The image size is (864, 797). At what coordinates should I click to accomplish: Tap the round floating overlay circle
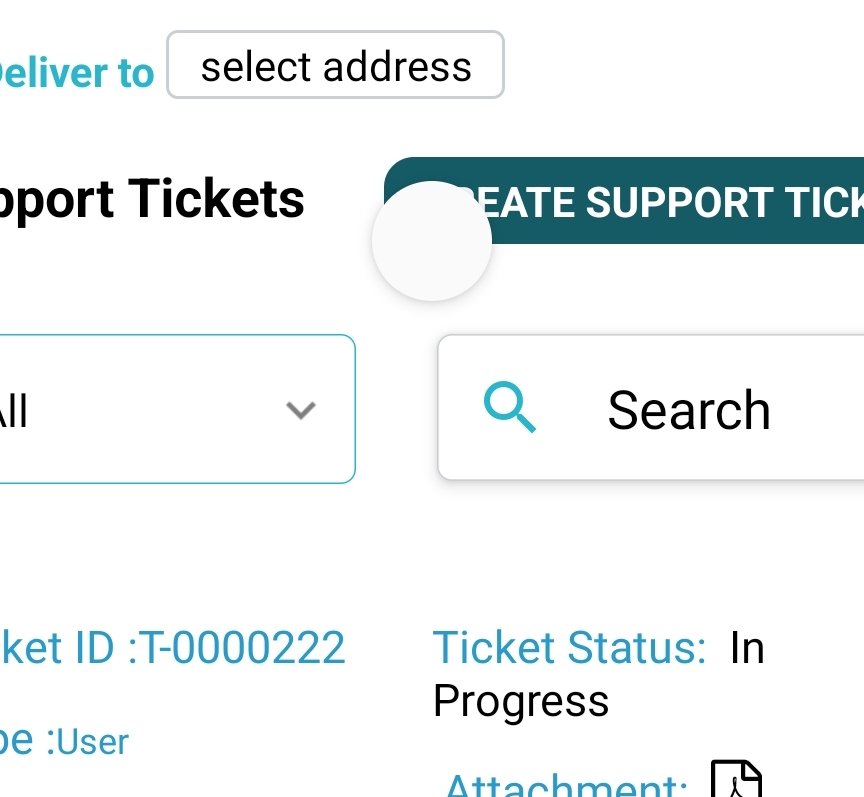pos(431,241)
